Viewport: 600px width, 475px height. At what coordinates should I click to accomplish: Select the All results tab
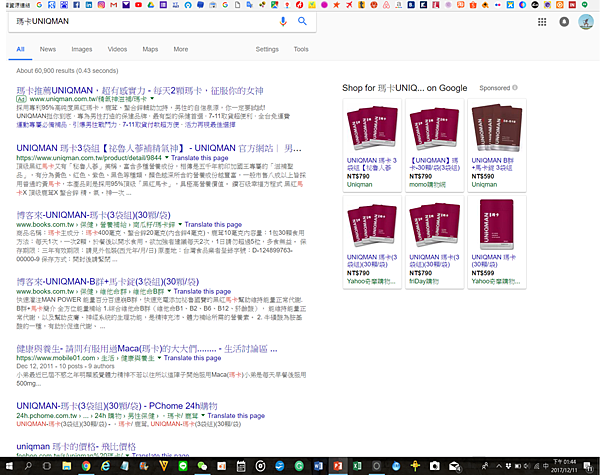[20, 49]
